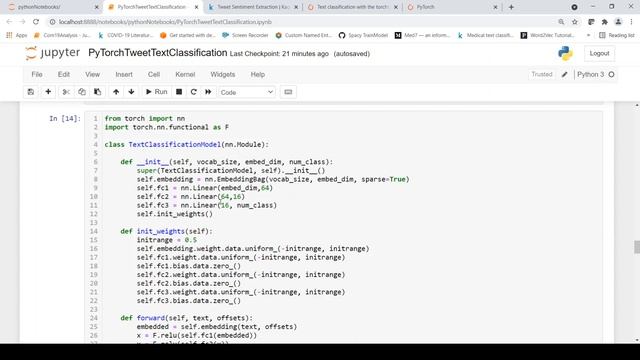Click code line class TextClassificationModel
This screenshot has height=360, width=640.
[x=187, y=144]
